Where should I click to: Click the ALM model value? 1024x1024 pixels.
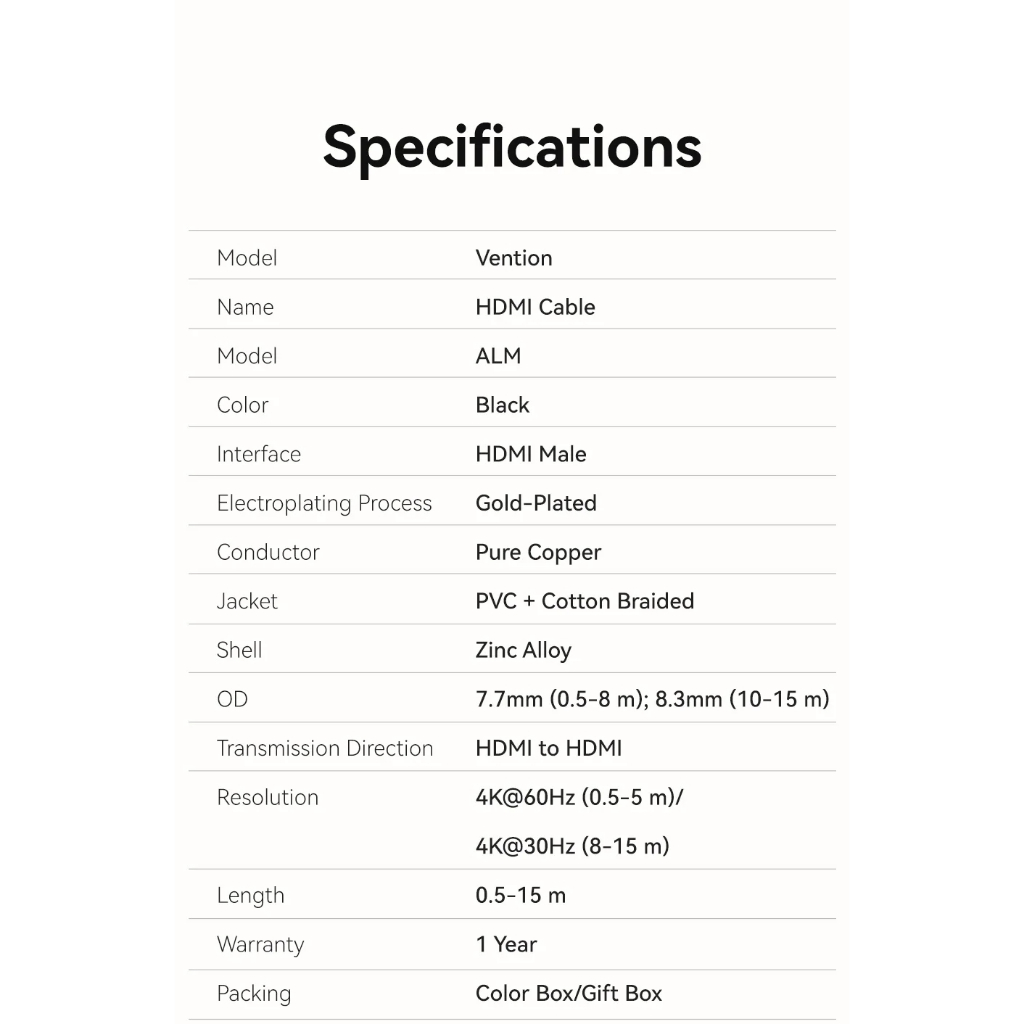click(498, 356)
